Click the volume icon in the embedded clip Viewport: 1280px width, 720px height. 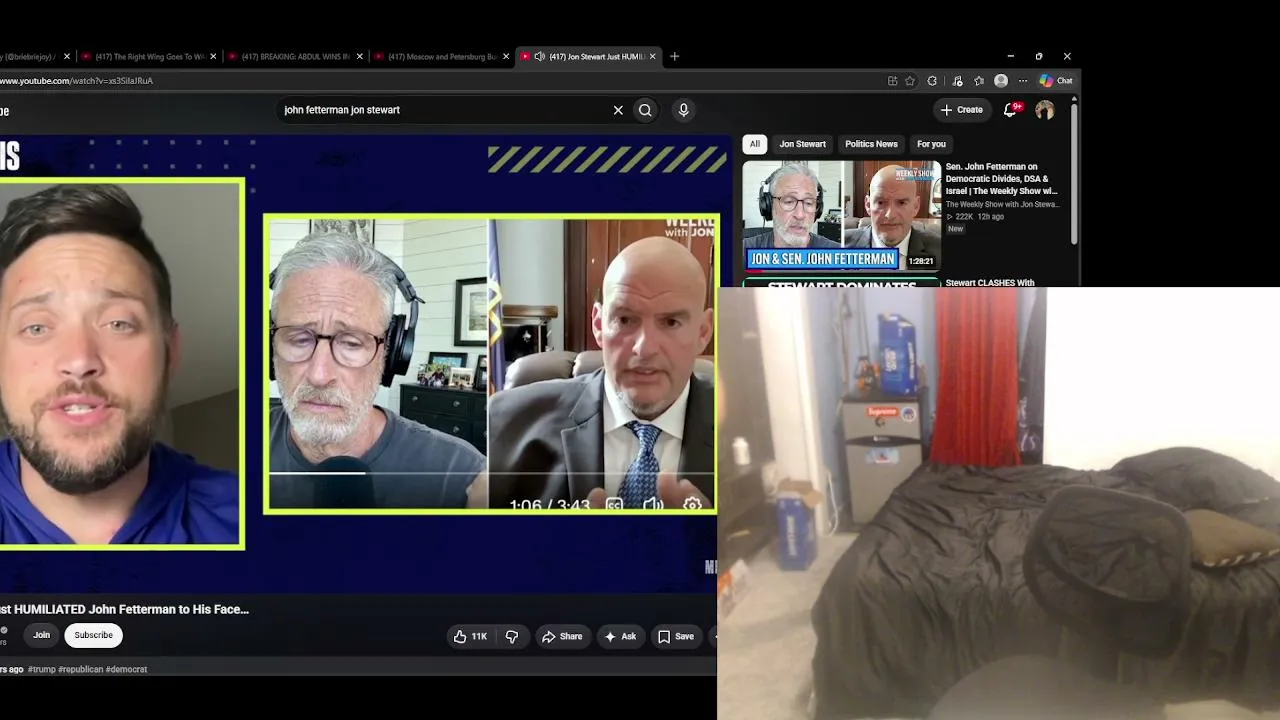pyautogui.click(x=653, y=505)
